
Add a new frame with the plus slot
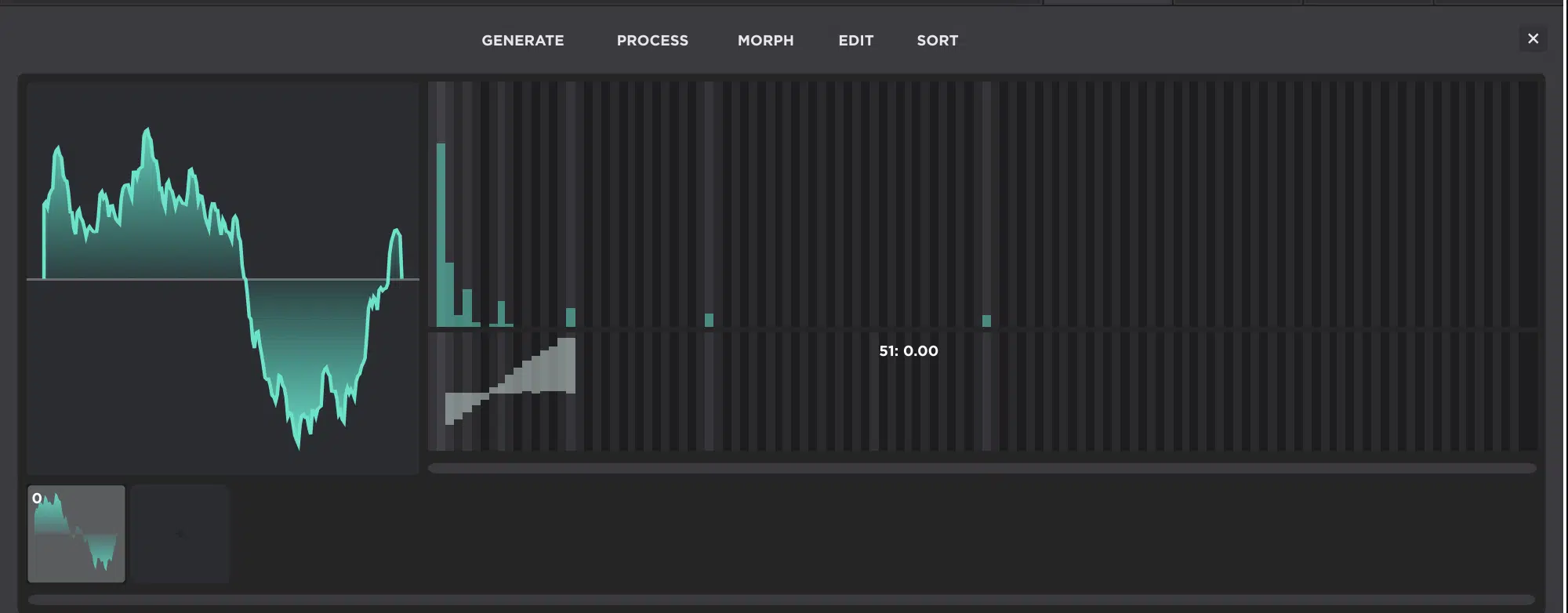180,534
